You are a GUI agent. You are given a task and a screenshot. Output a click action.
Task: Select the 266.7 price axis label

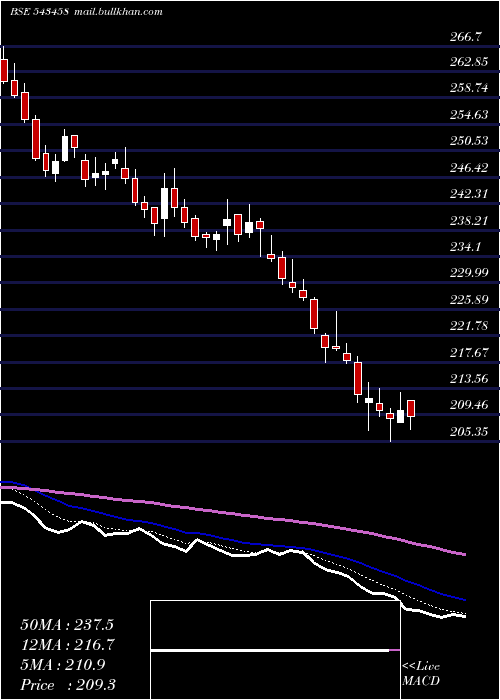point(466,37)
